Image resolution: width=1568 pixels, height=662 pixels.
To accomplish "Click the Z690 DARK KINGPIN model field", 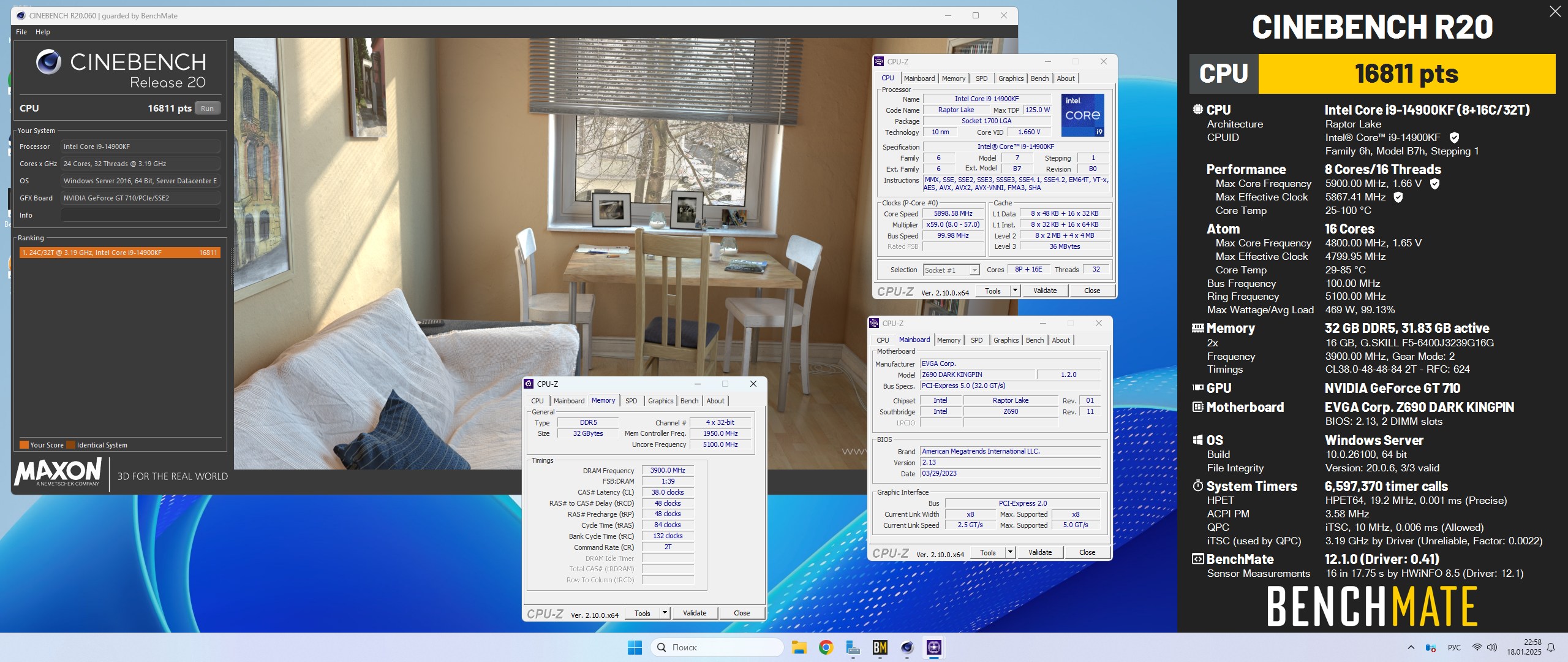I will coord(978,375).
